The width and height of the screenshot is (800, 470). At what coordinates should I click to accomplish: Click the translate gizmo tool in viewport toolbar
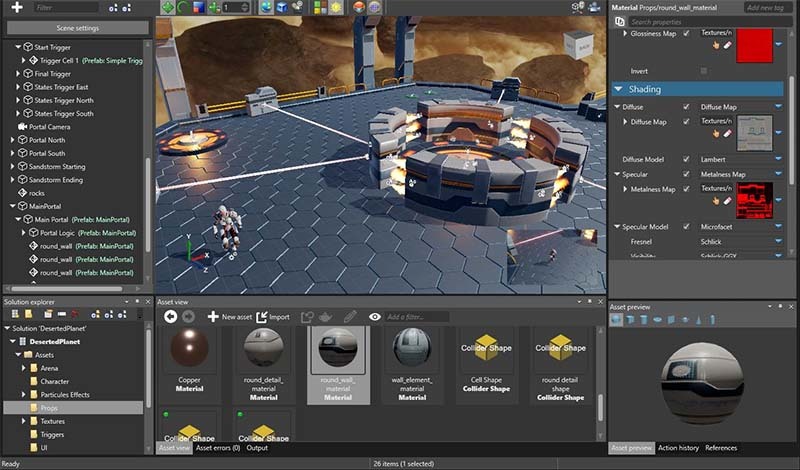coord(167,7)
